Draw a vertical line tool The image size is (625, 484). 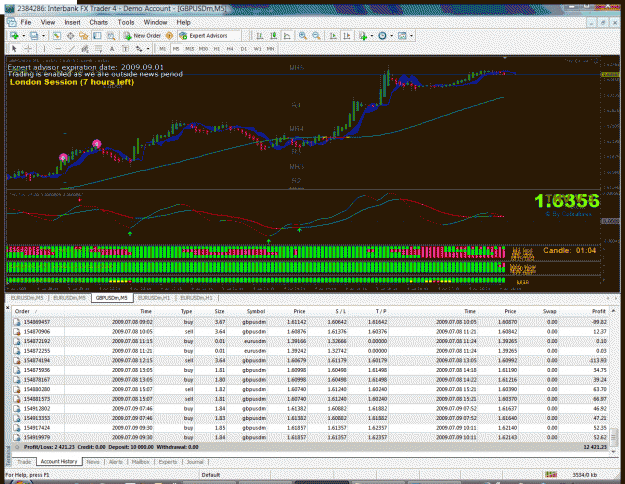point(44,49)
